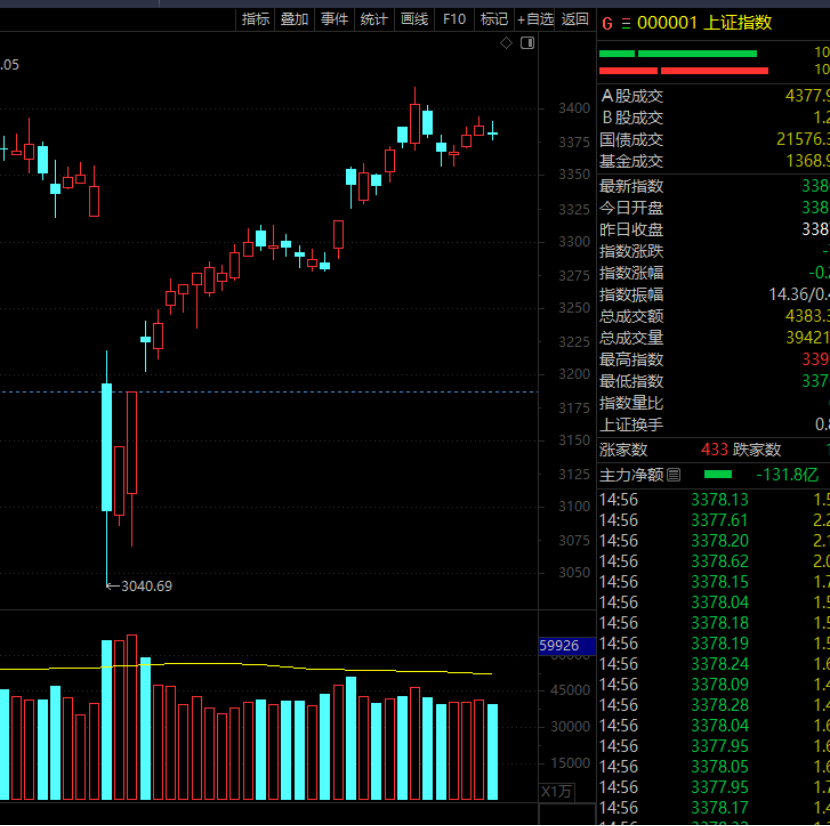This screenshot has height=826, width=830.
Task: Select the tick row priced 3378.28
Action: click(x=714, y=705)
